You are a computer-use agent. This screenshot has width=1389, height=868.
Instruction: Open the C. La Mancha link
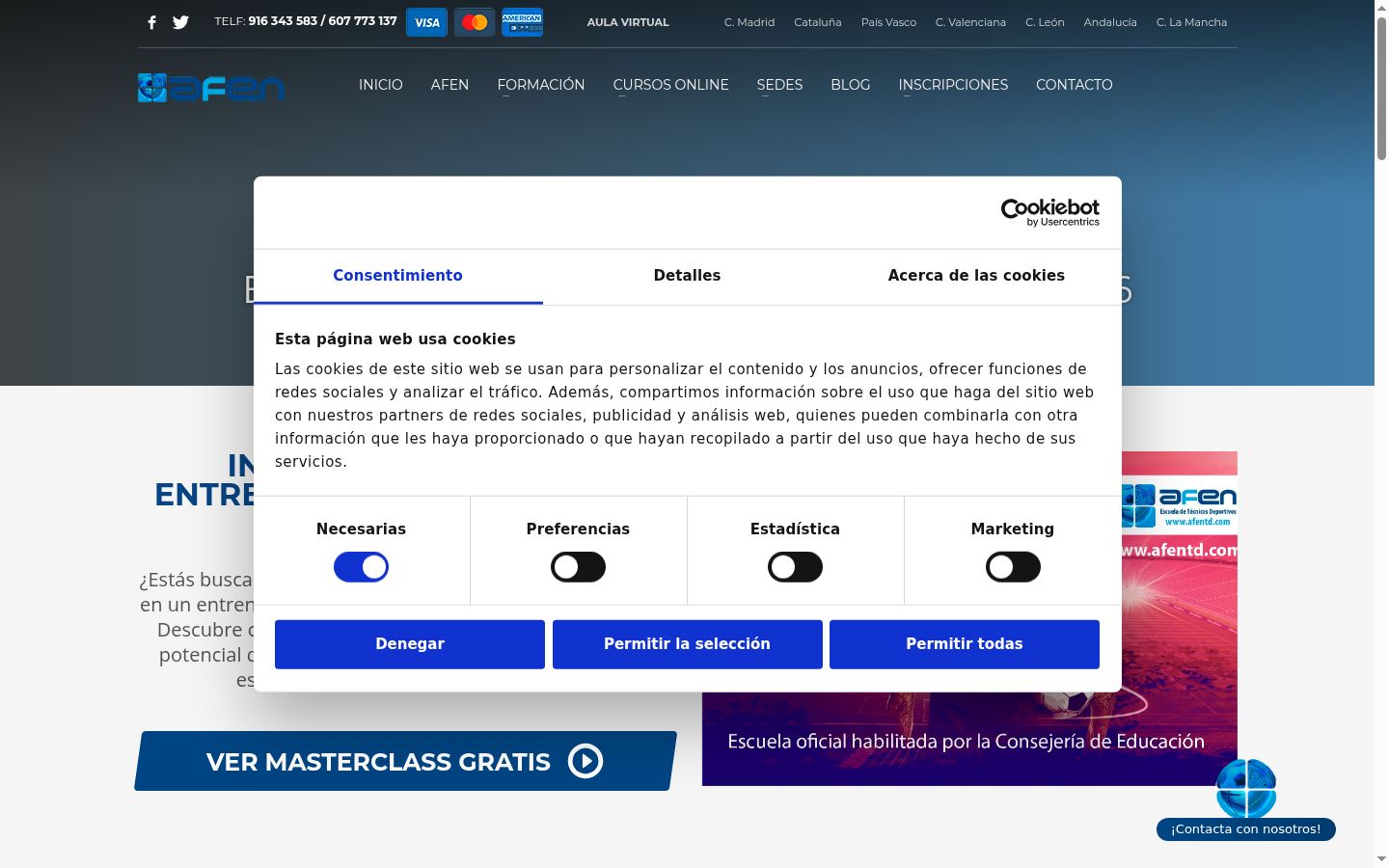coord(1191,22)
